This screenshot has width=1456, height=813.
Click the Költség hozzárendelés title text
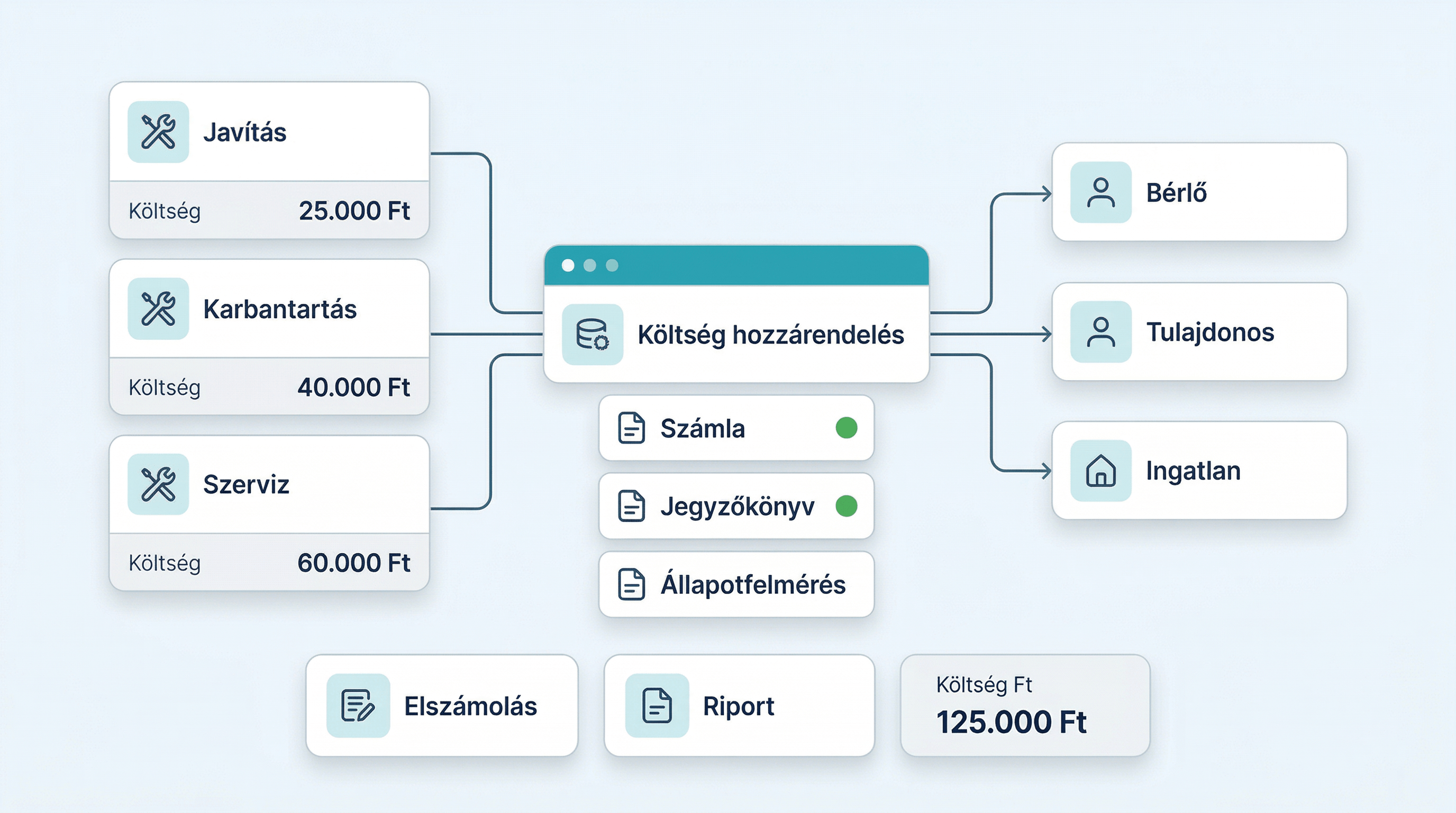[x=770, y=335]
